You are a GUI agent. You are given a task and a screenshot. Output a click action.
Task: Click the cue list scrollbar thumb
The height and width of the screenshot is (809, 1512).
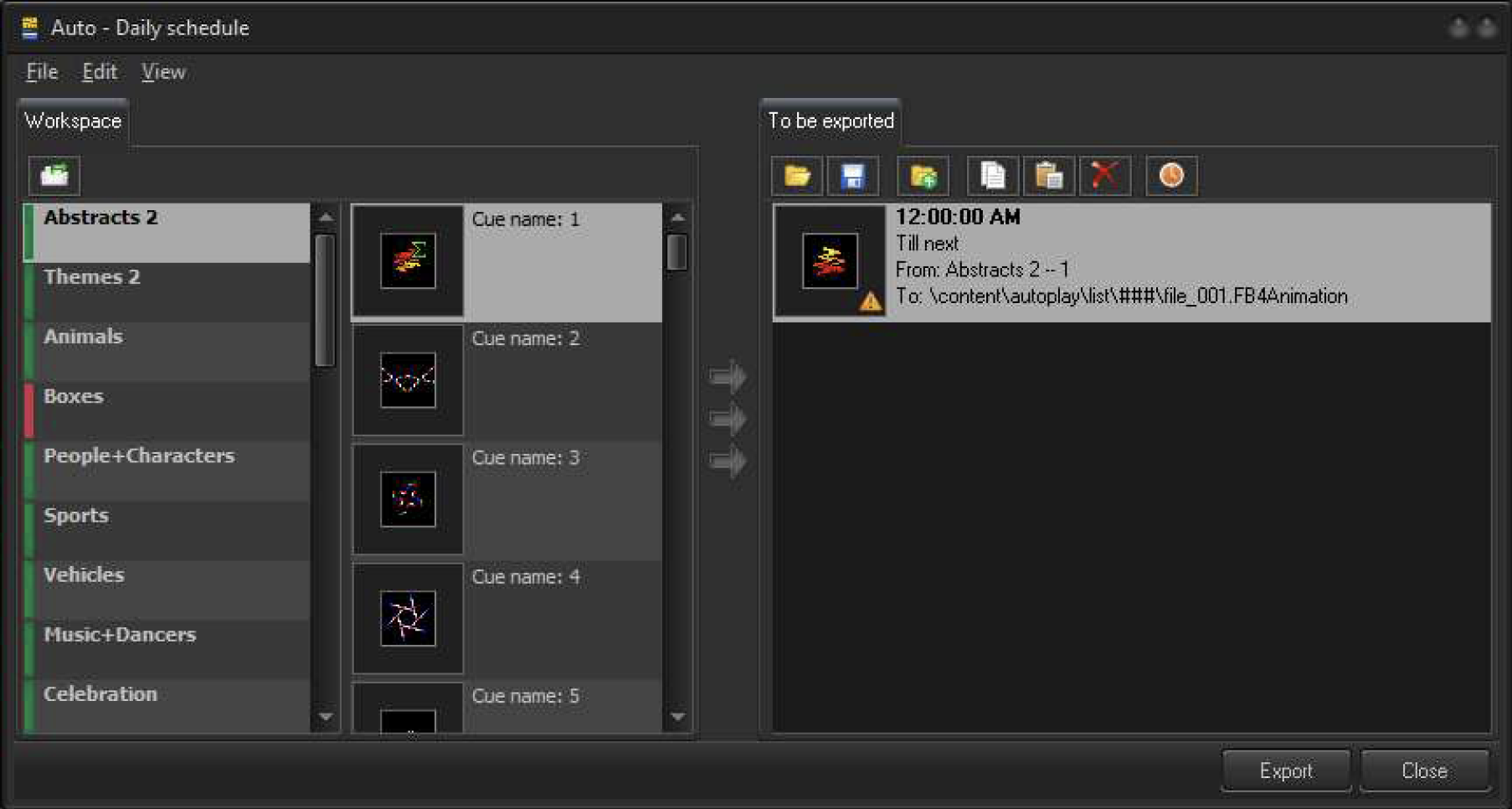[678, 252]
